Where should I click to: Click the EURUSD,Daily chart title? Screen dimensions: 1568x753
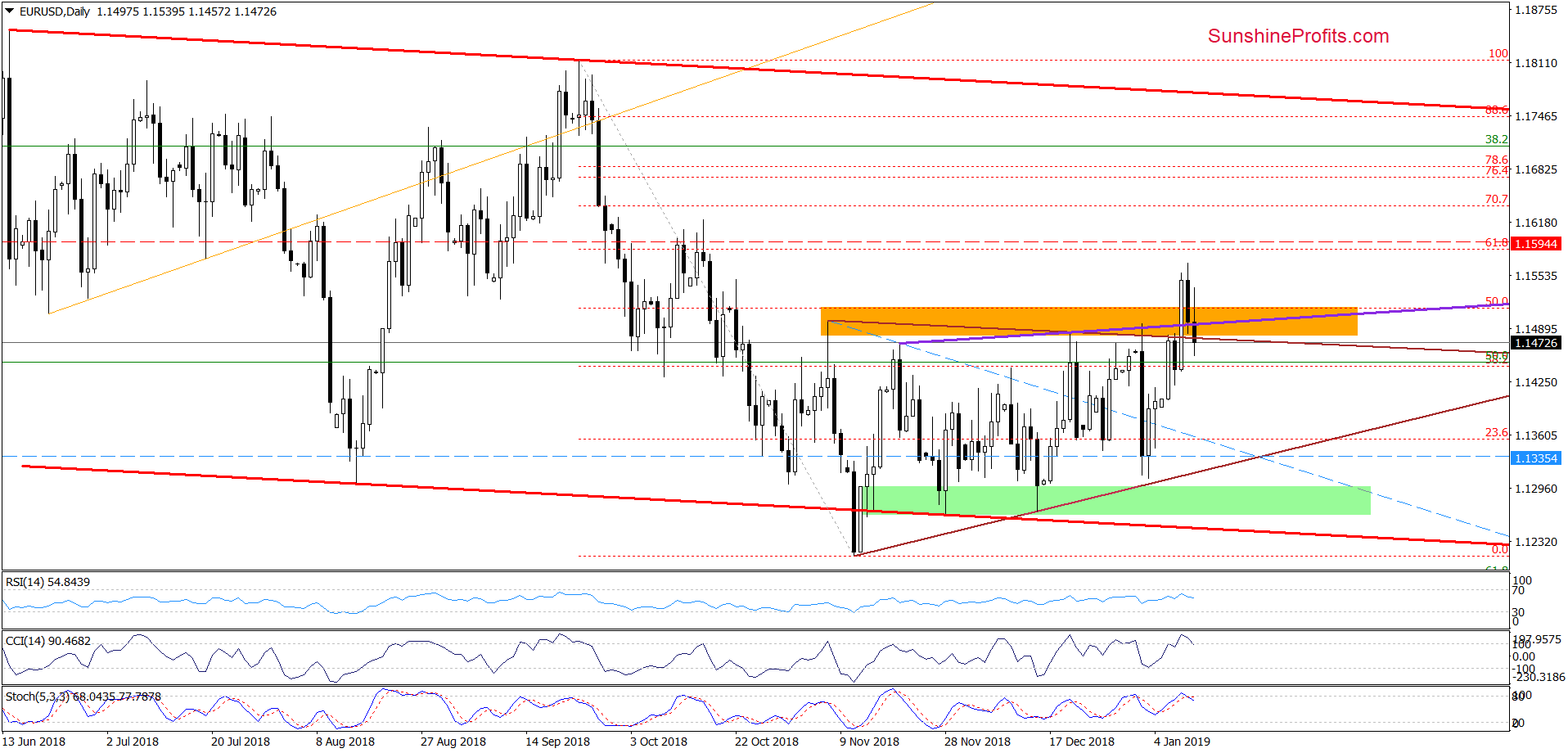[x=55, y=11]
